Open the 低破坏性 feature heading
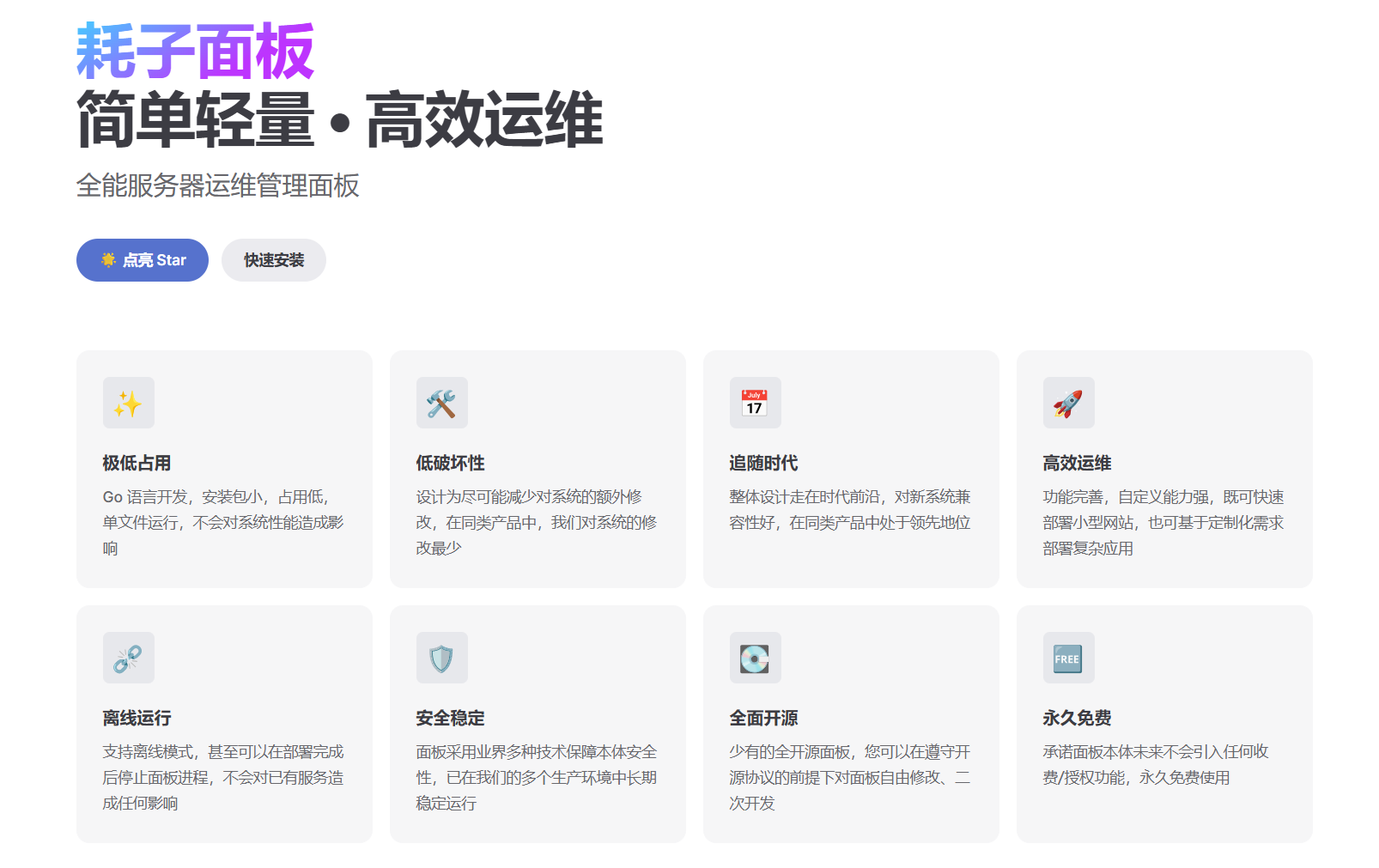 (x=450, y=463)
